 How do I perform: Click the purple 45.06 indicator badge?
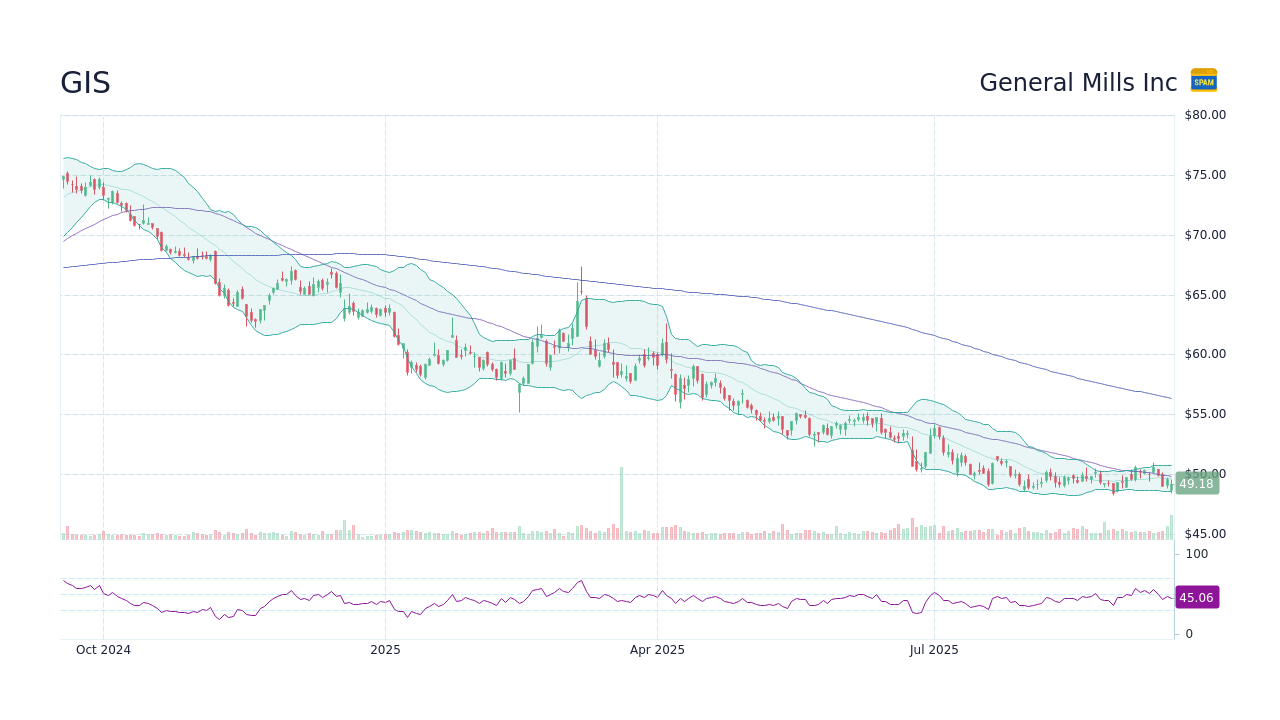tap(1196, 597)
